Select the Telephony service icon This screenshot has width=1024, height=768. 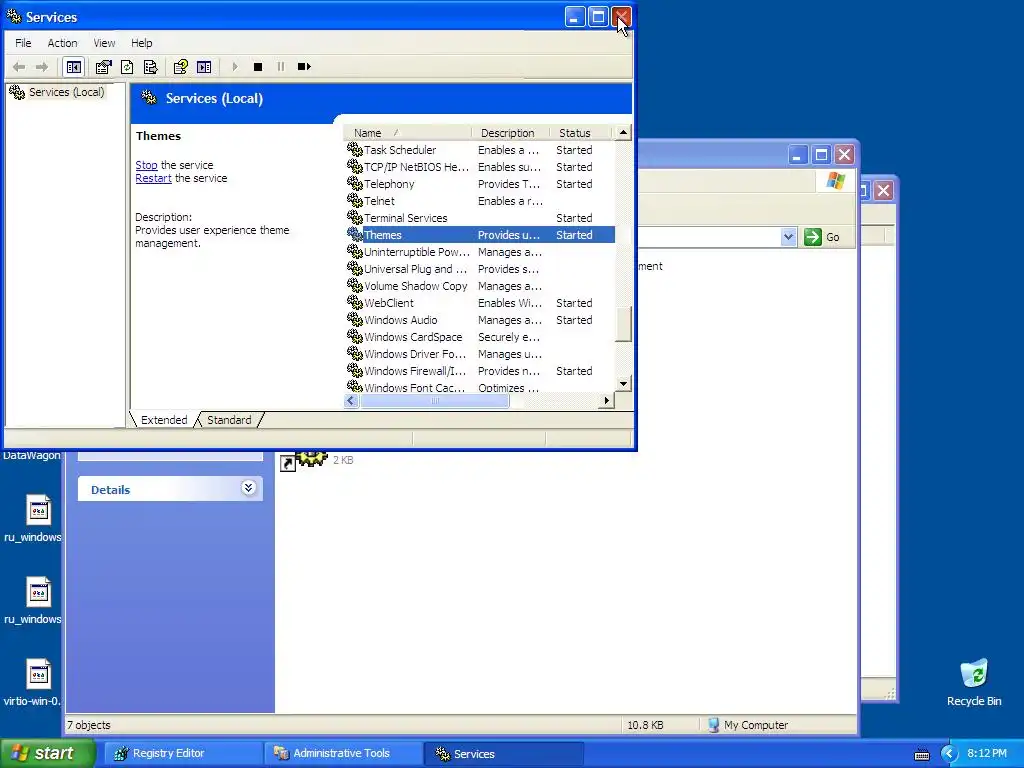point(355,184)
